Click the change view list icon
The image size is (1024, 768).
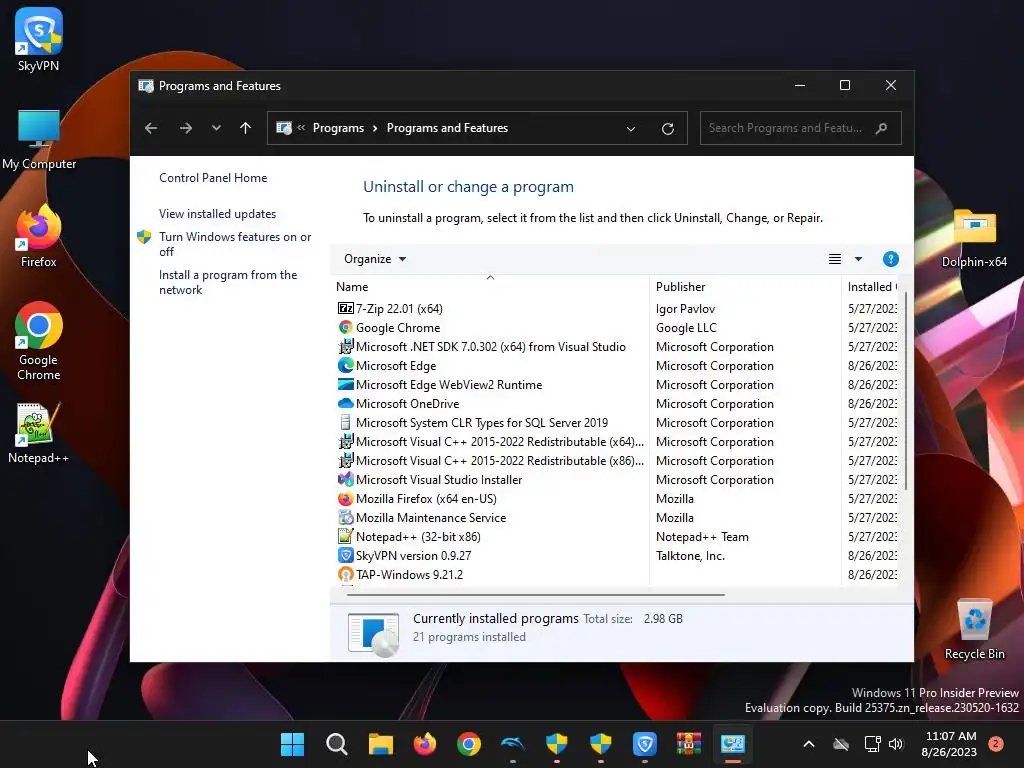point(835,259)
